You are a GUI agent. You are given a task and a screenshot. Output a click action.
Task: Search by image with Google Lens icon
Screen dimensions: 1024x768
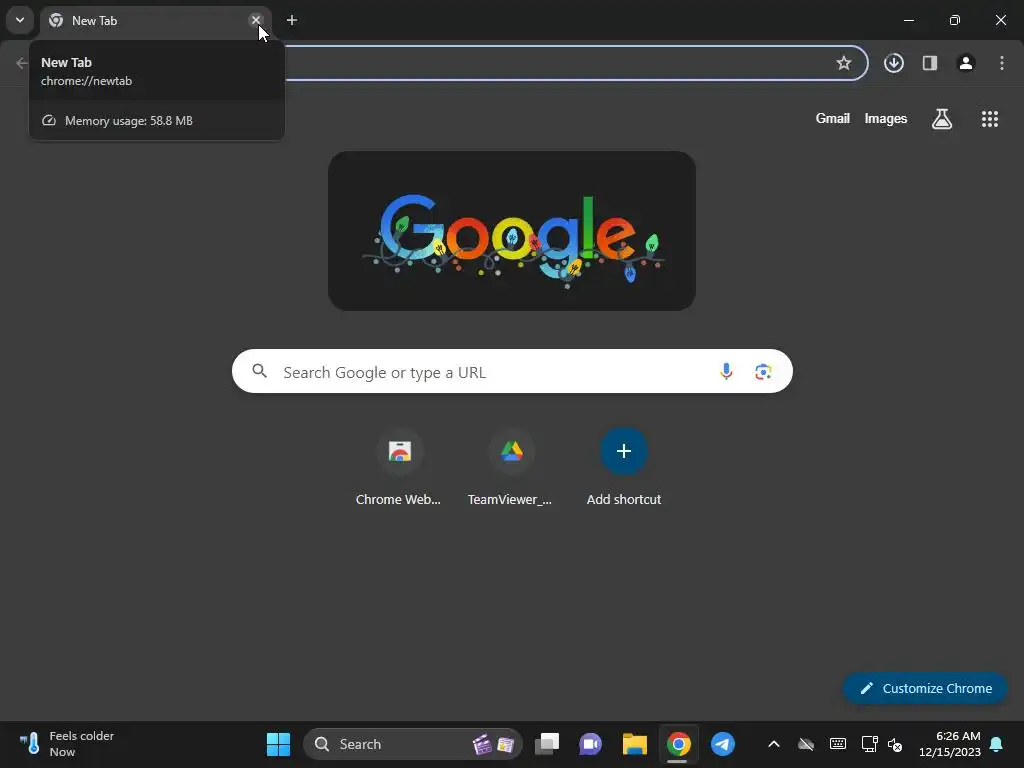click(x=763, y=372)
